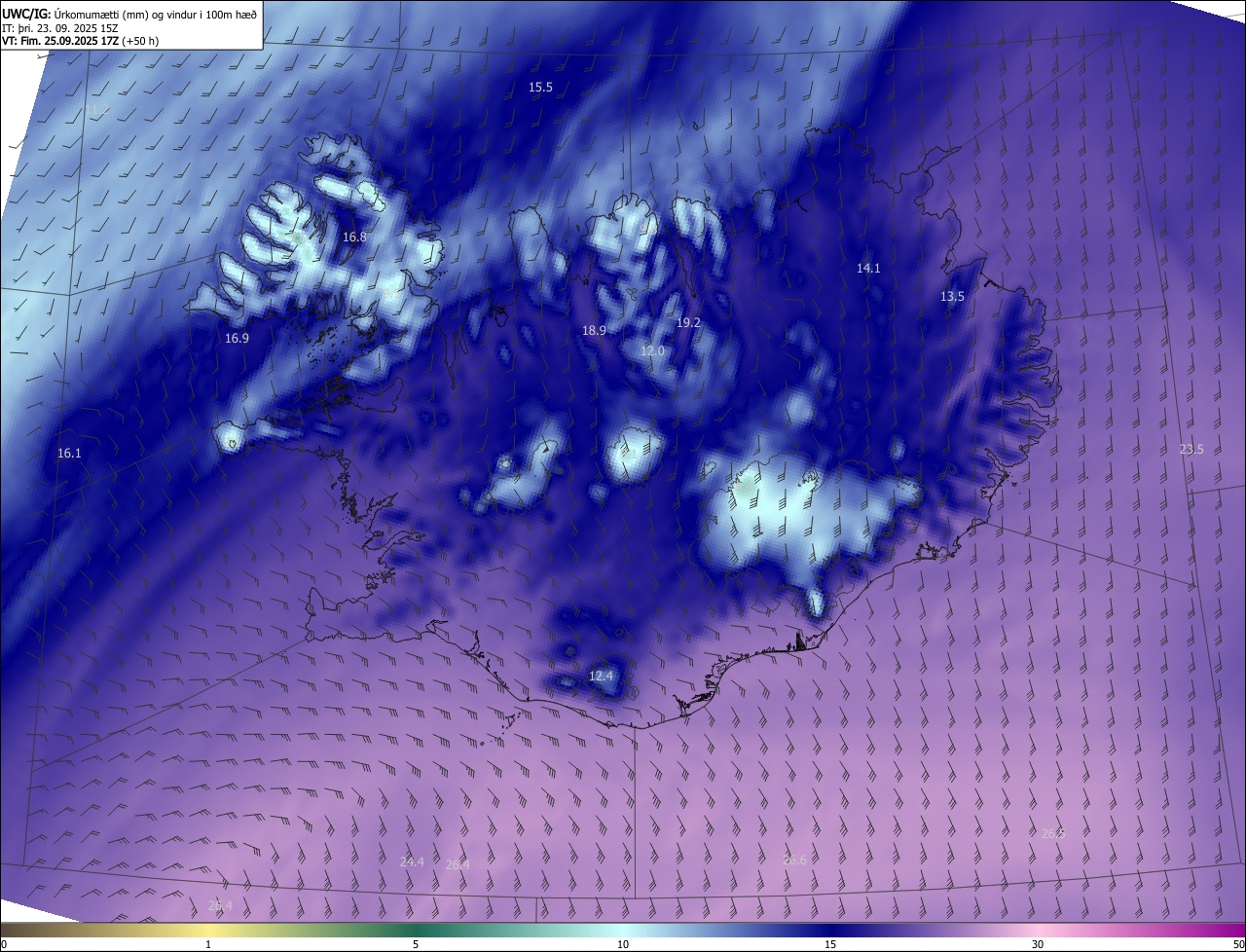Click the 26.6 value label on the map
The image size is (1246, 952).
pos(794,860)
